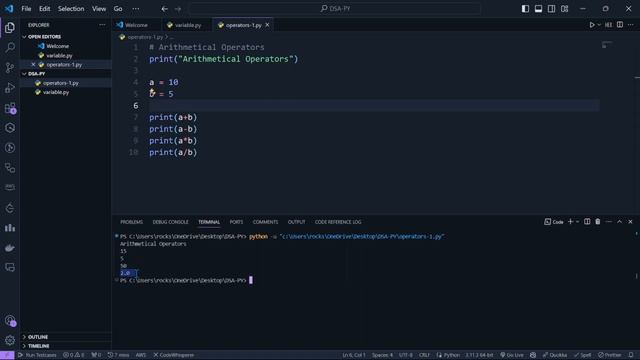This screenshot has width=640, height=360.
Task: Click the New Terminal plus icon
Action: [x=570, y=222]
